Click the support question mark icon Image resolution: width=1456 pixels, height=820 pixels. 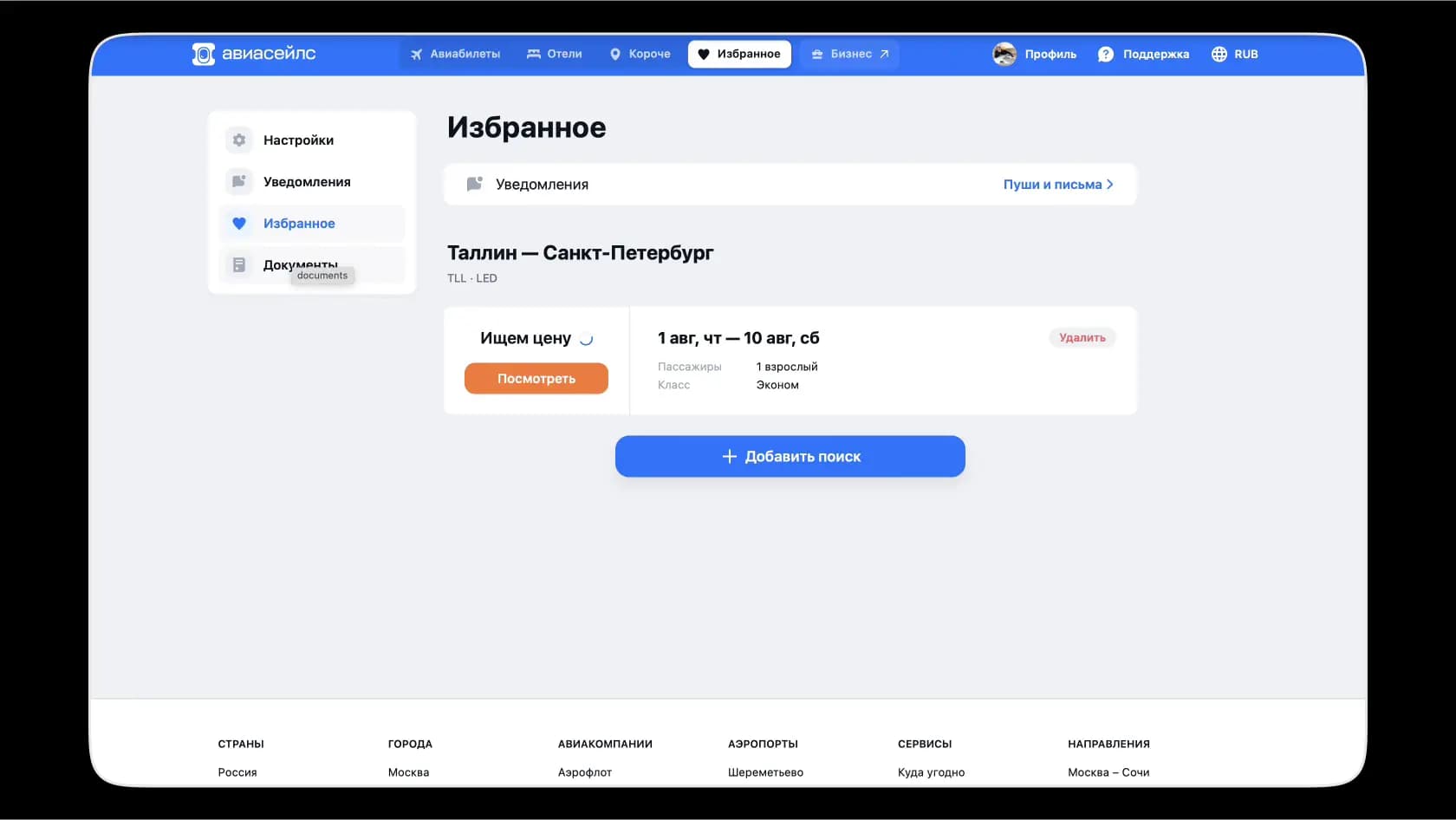click(1106, 54)
